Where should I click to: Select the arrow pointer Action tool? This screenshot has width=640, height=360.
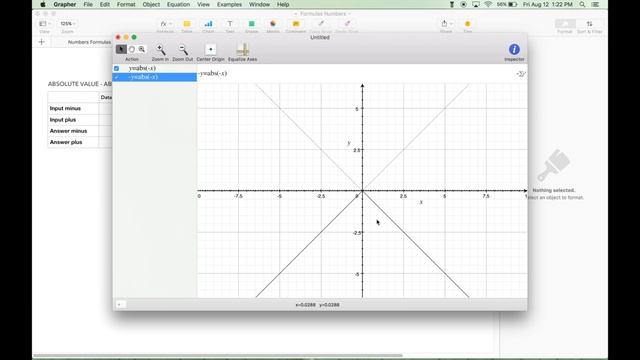tap(121, 49)
